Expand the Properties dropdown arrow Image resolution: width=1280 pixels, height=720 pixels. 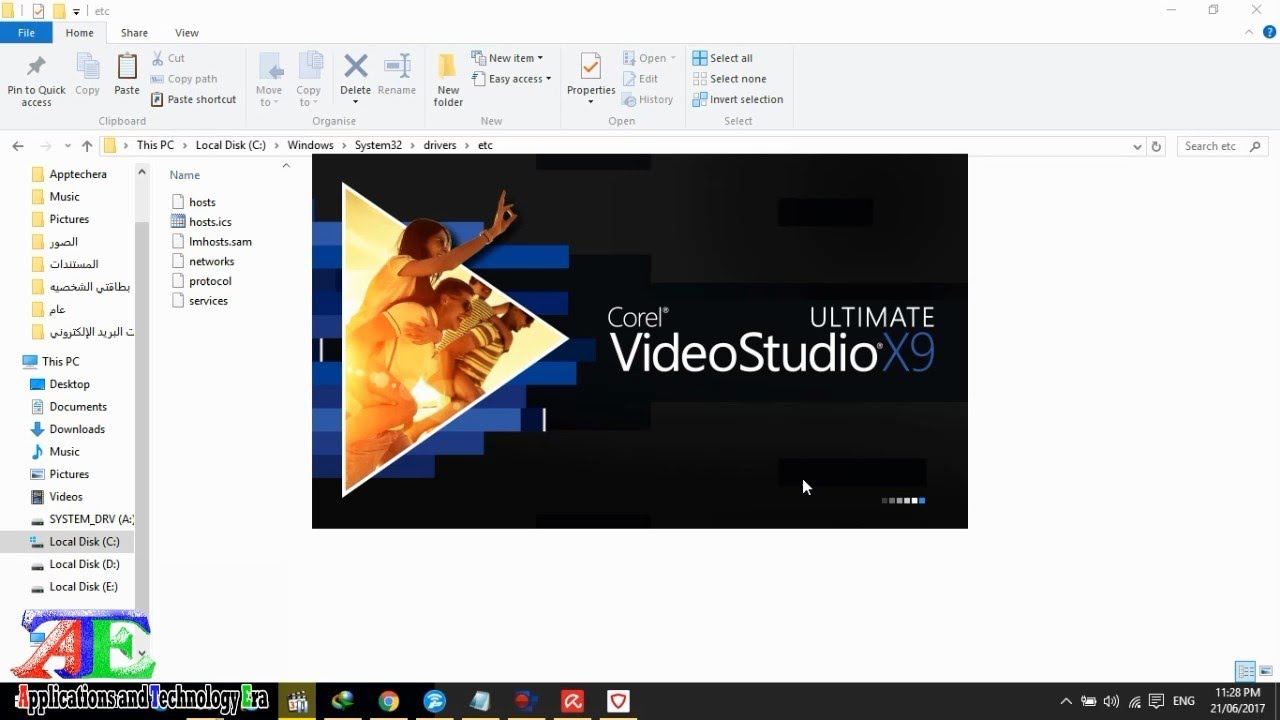coord(591,102)
